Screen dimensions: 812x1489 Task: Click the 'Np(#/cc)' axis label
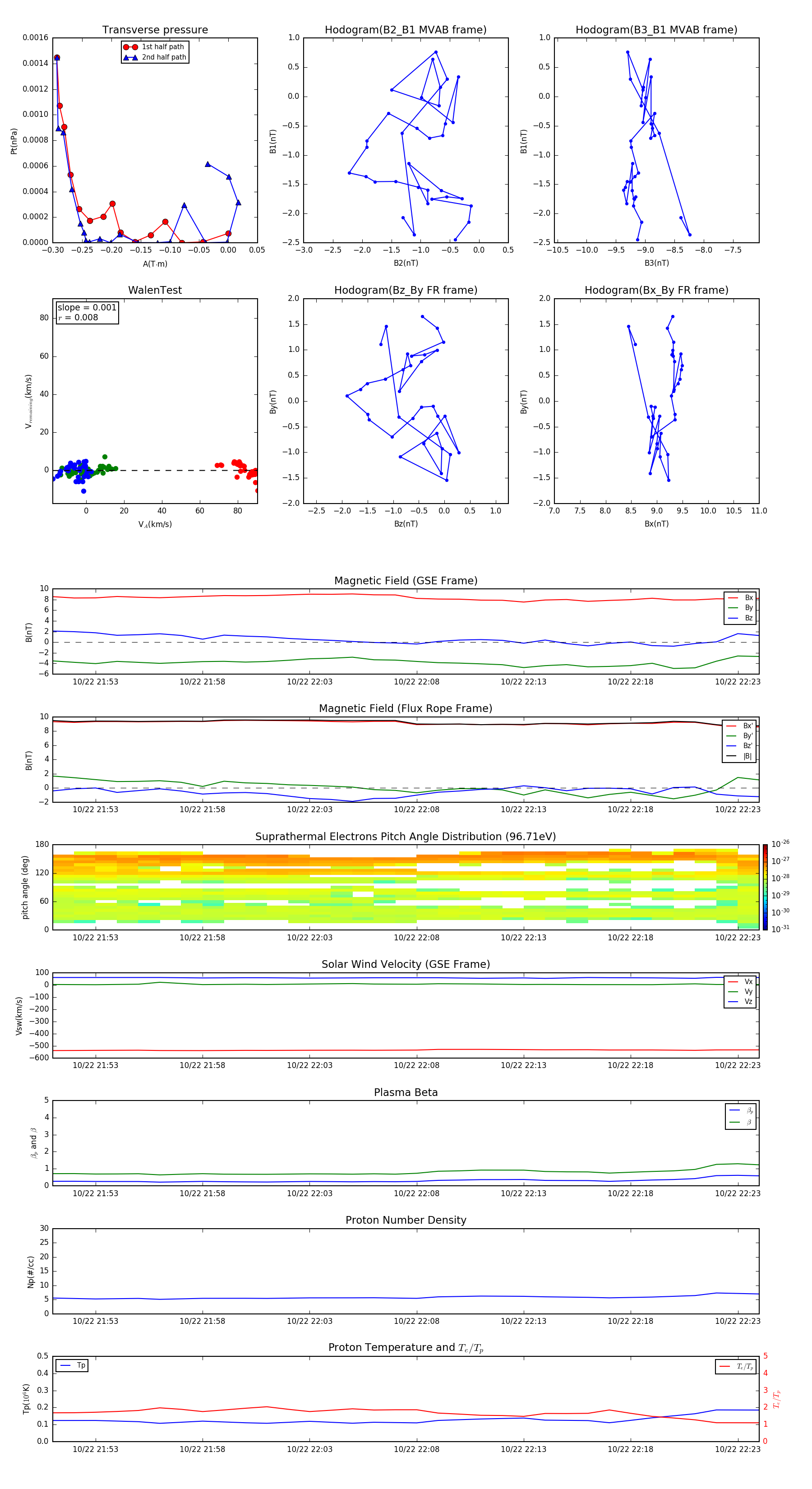pos(31,1272)
